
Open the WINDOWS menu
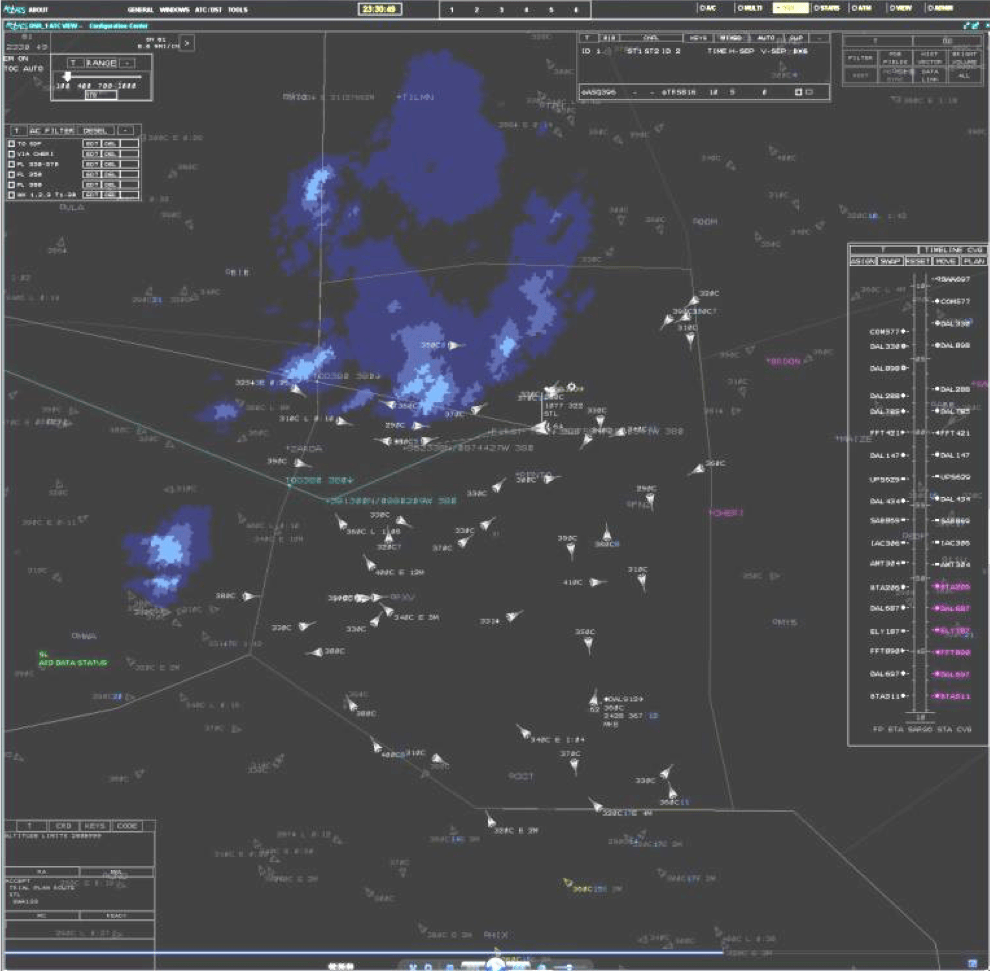click(x=174, y=9)
